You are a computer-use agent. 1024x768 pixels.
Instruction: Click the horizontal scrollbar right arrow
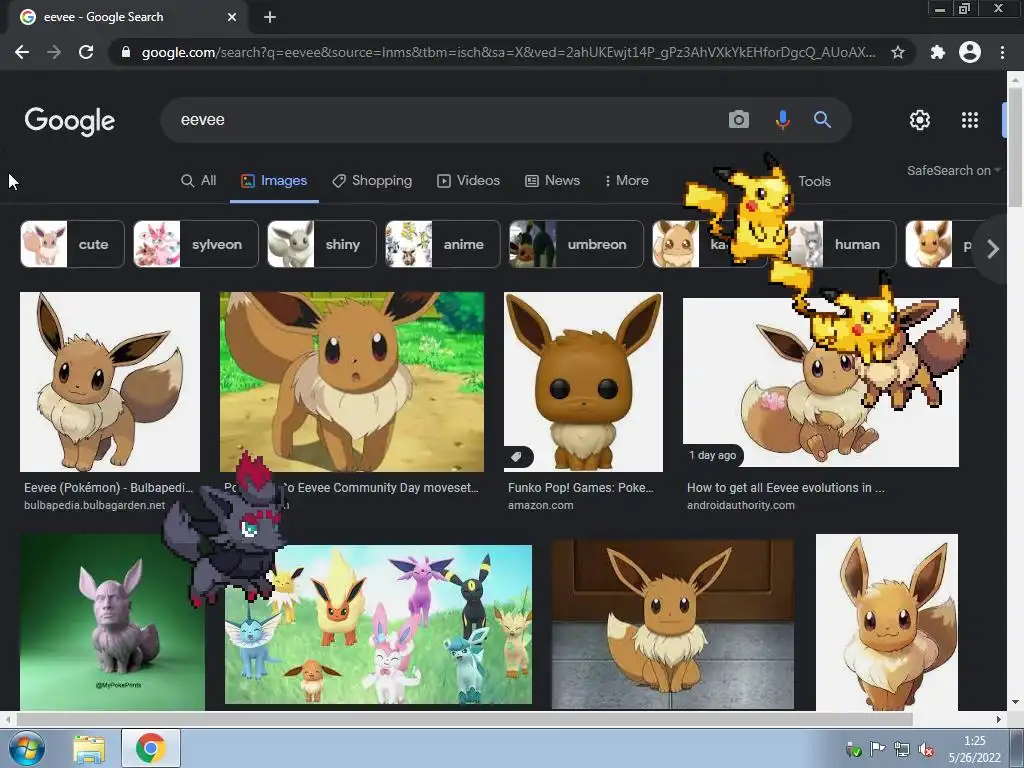(x=999, y=719)
